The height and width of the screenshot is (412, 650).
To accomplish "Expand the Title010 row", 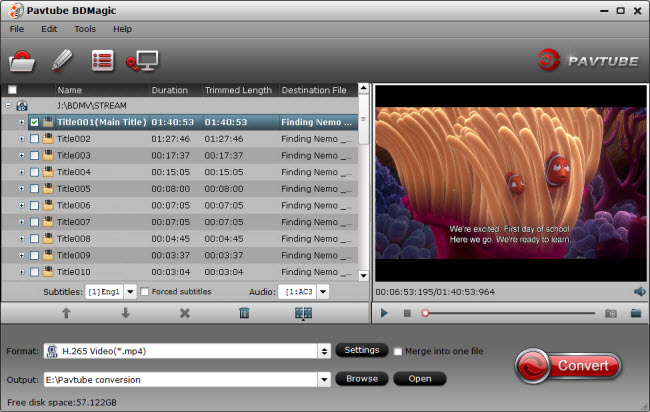I will [x=22, y=272].
